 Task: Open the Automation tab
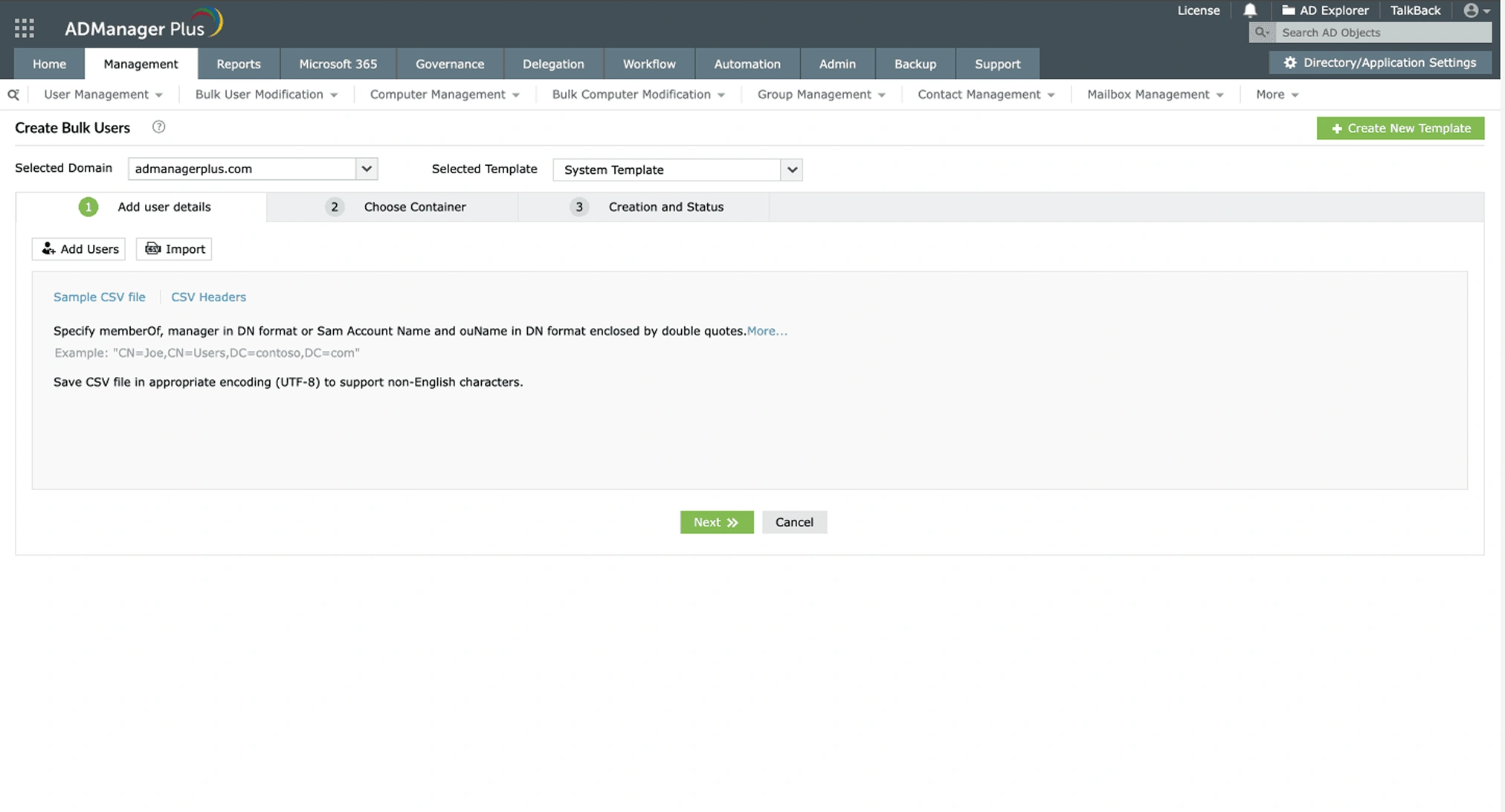point(747,64)
